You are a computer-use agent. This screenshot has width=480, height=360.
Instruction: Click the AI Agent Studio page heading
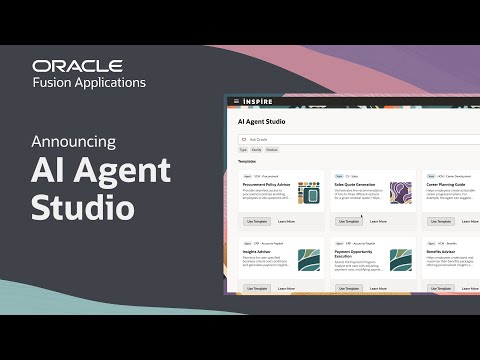262,122
